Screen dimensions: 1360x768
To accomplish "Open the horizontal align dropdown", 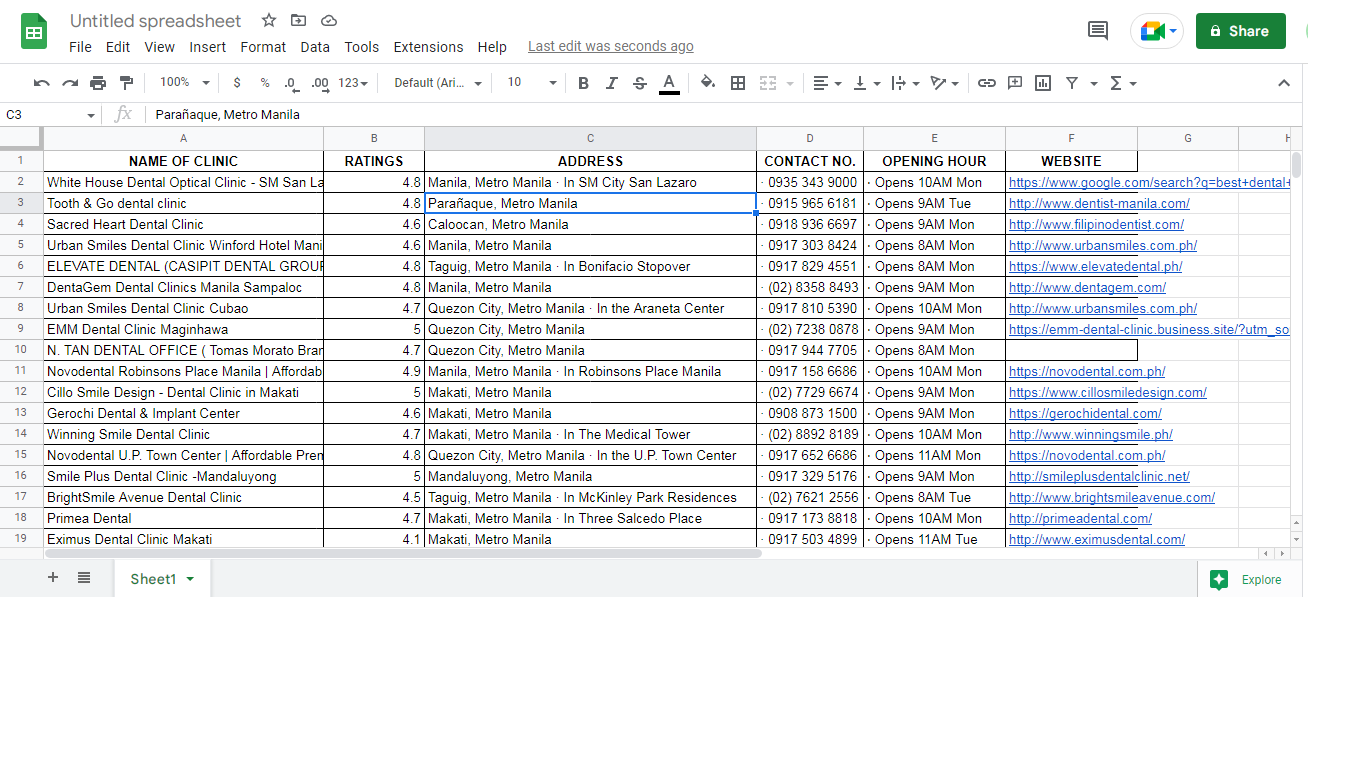I will click(827, 83).
